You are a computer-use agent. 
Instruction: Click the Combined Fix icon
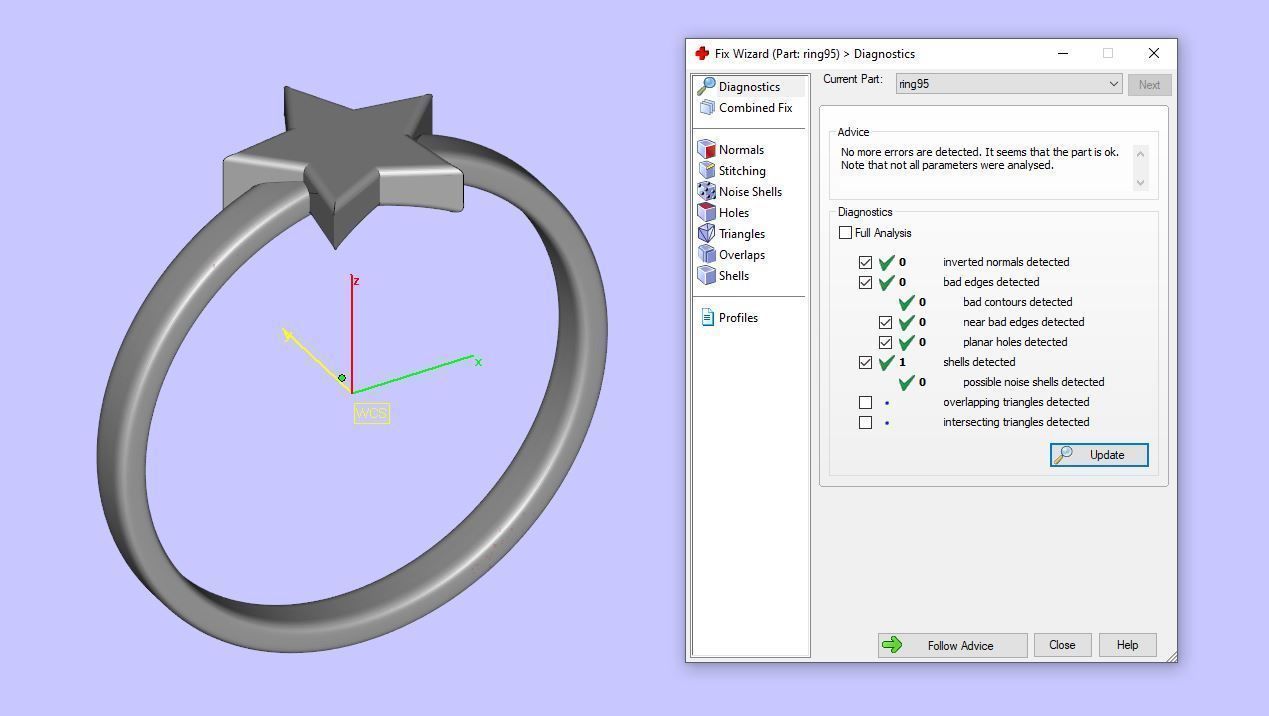tap(707, 108)
